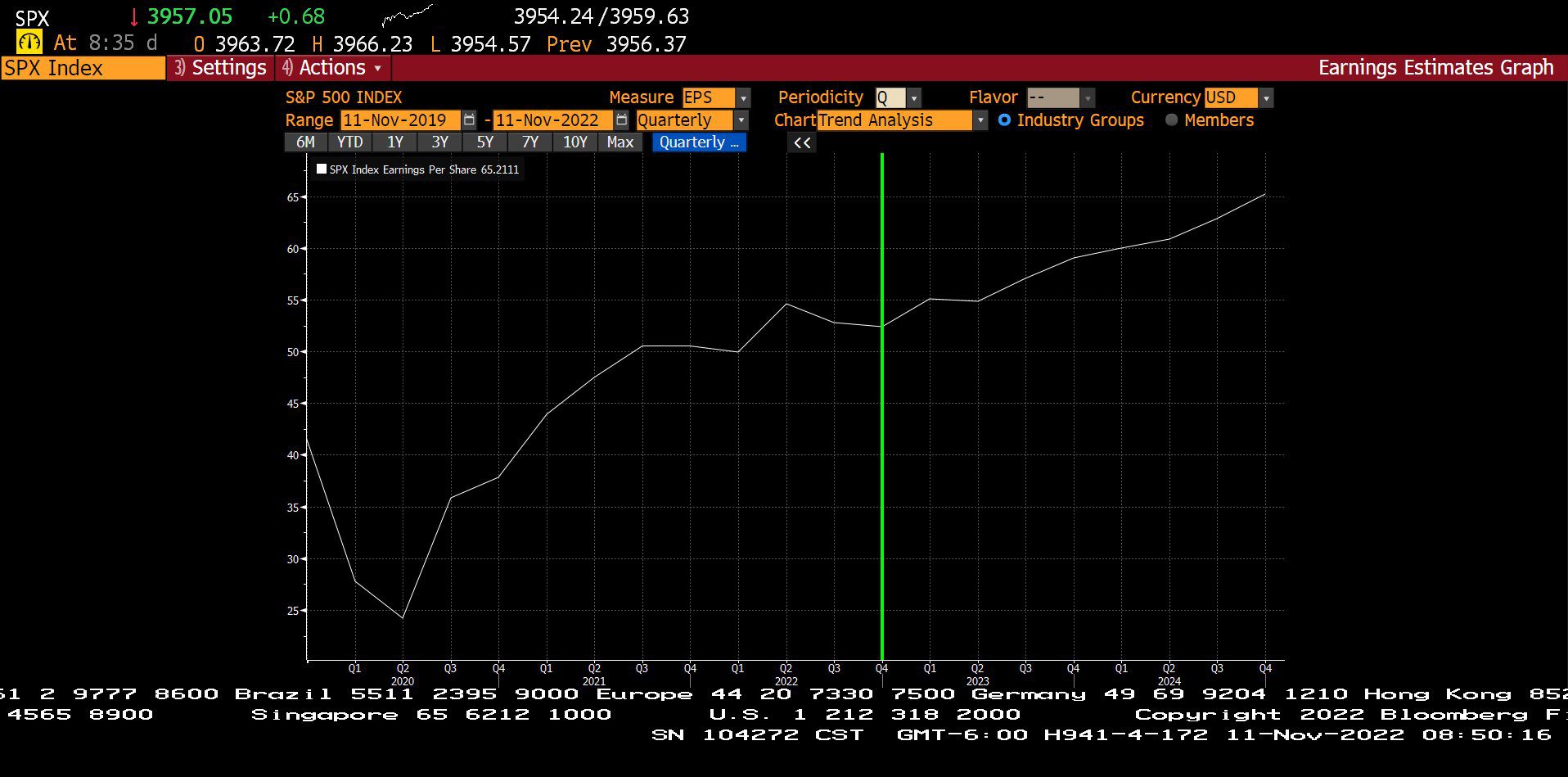Screen dimensions: 1568x777
Task: Click the Flavor field showing dashes
Action: tap(1053, 98)
